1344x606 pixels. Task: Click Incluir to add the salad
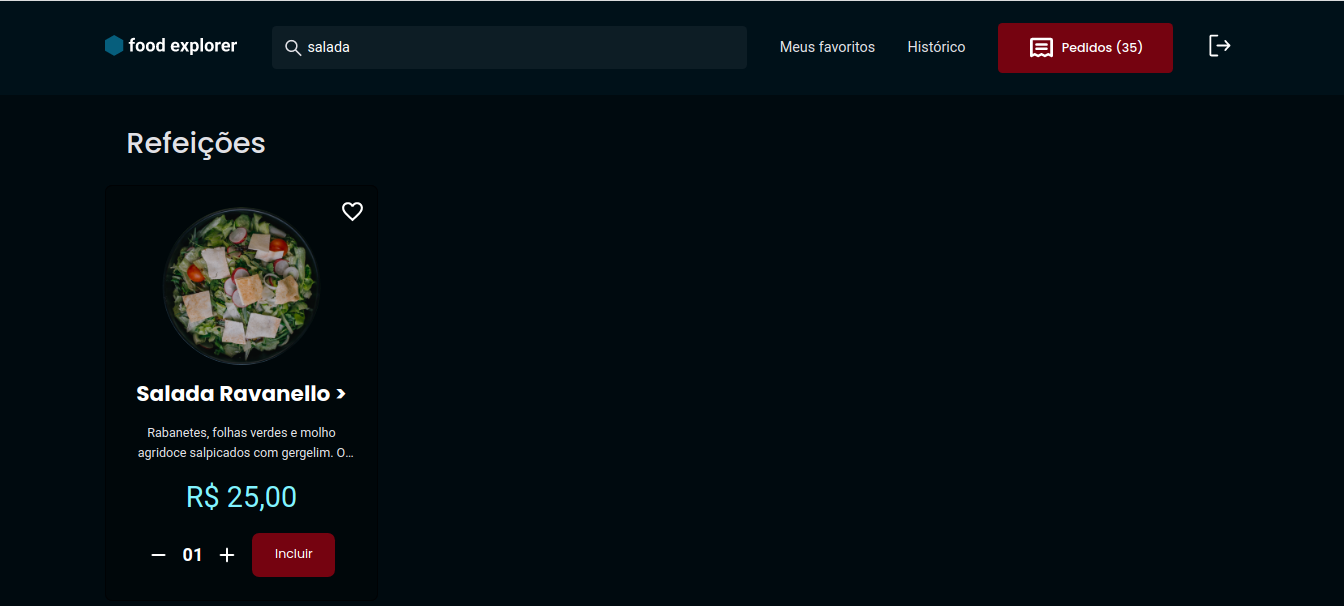click(293, 555)
